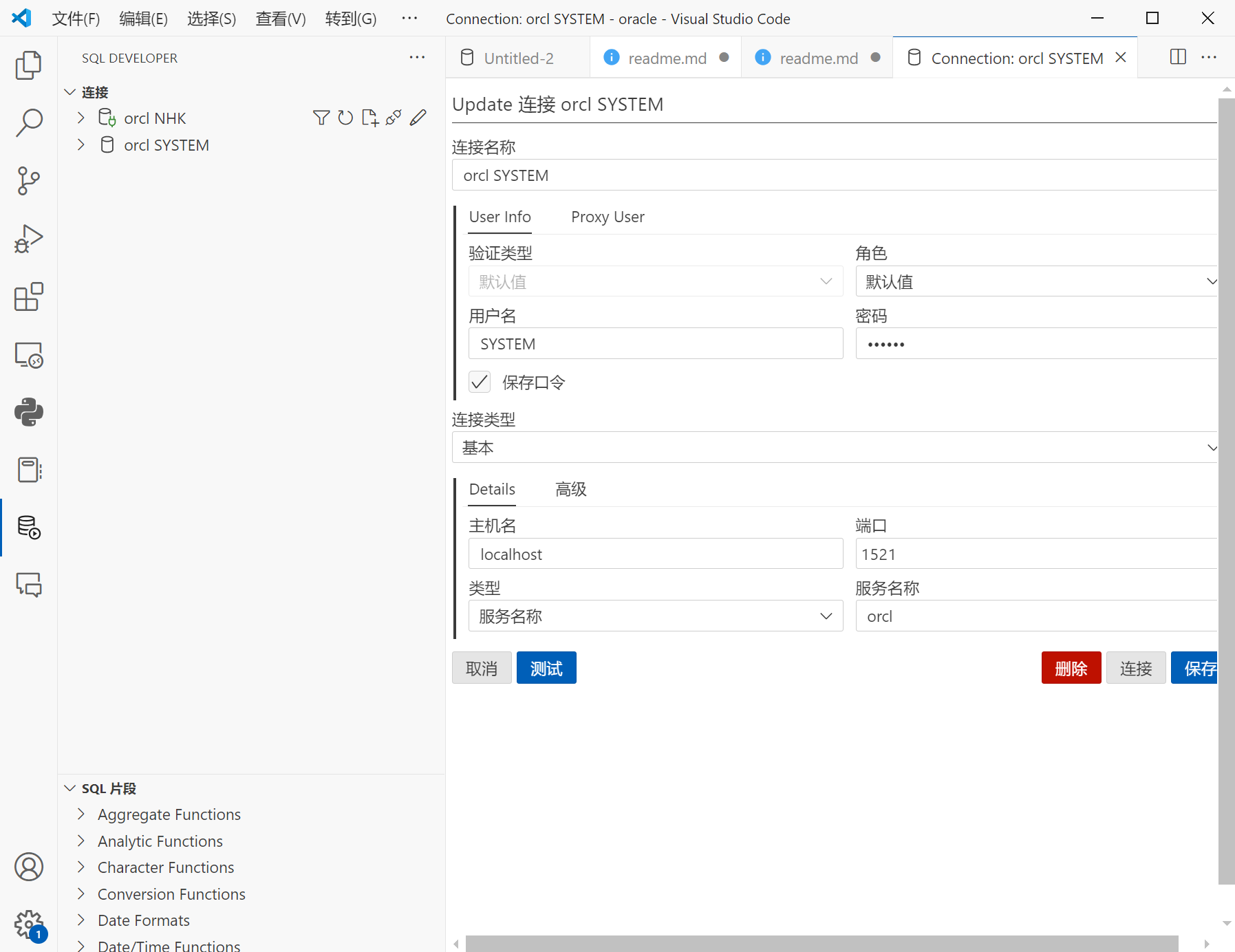Open the 角色 dropdown
The width and height of the screenshot is (1235, 952).
coord(1037,281)
